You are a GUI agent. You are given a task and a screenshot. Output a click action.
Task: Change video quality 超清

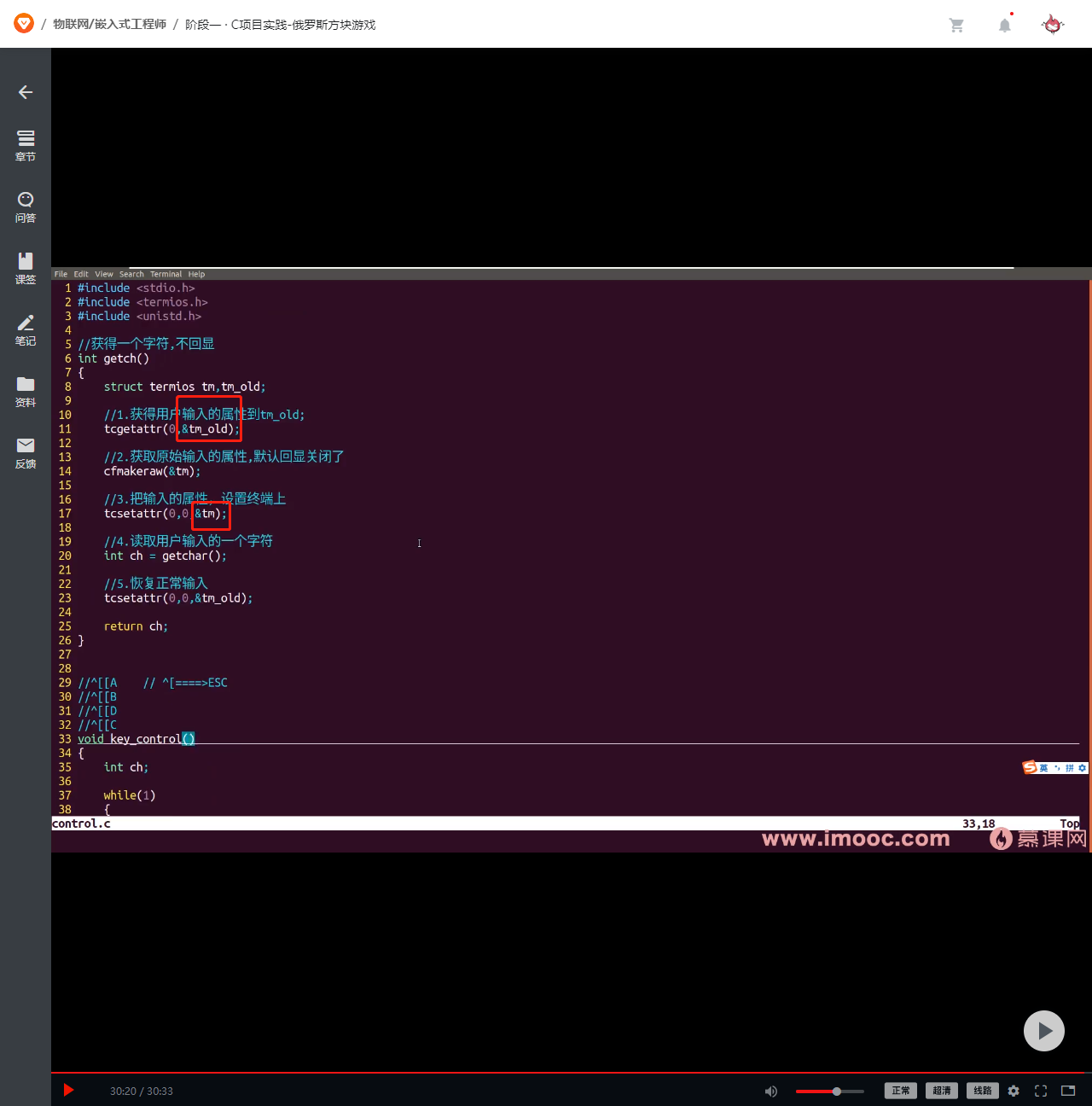coord(942,1091)
